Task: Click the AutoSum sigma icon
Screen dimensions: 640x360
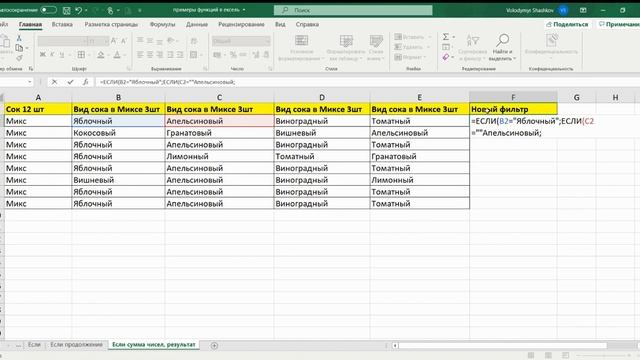Action: click(446, 37)
